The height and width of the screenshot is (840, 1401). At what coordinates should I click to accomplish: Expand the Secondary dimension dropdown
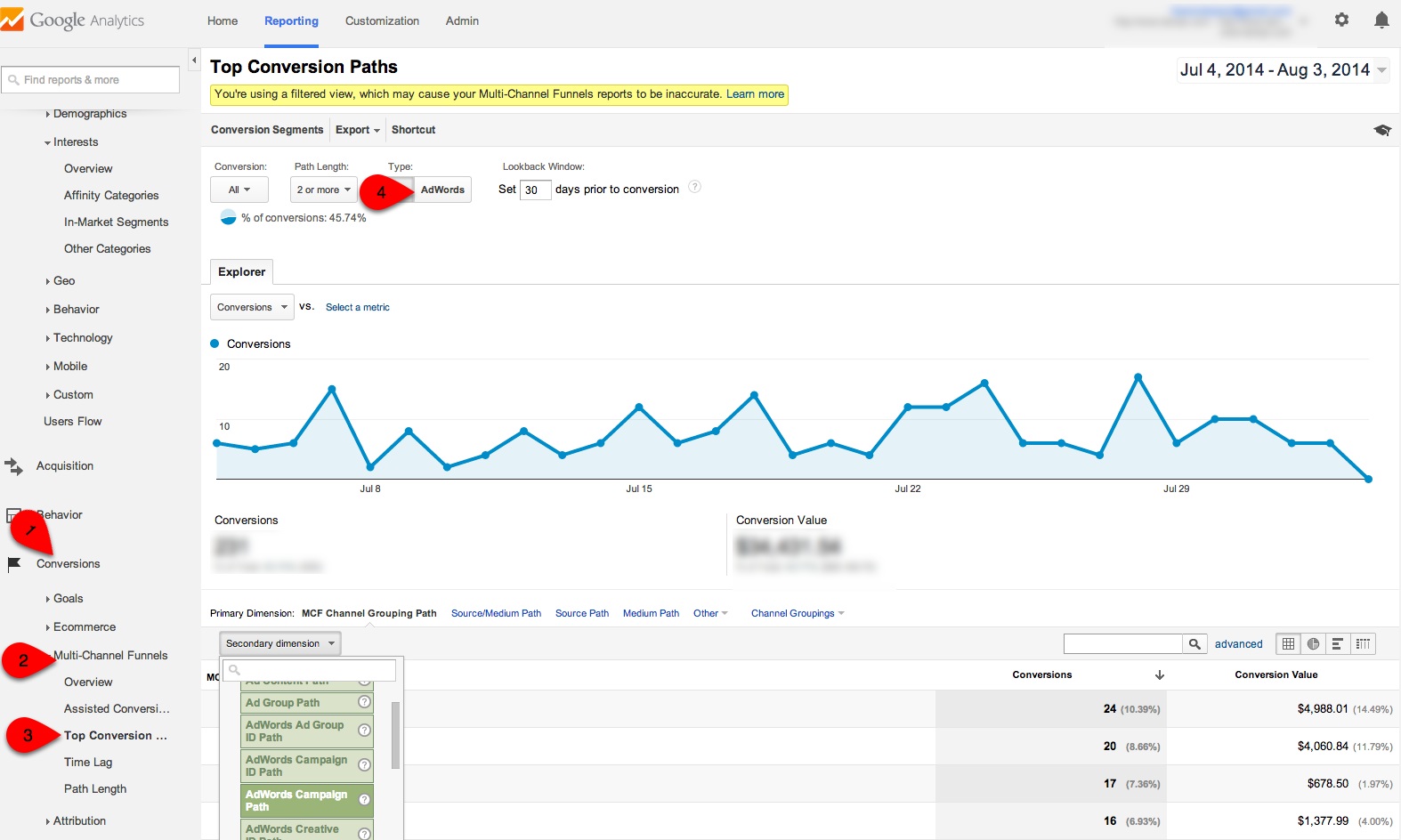pyautogui.click(x=279, y=643)
